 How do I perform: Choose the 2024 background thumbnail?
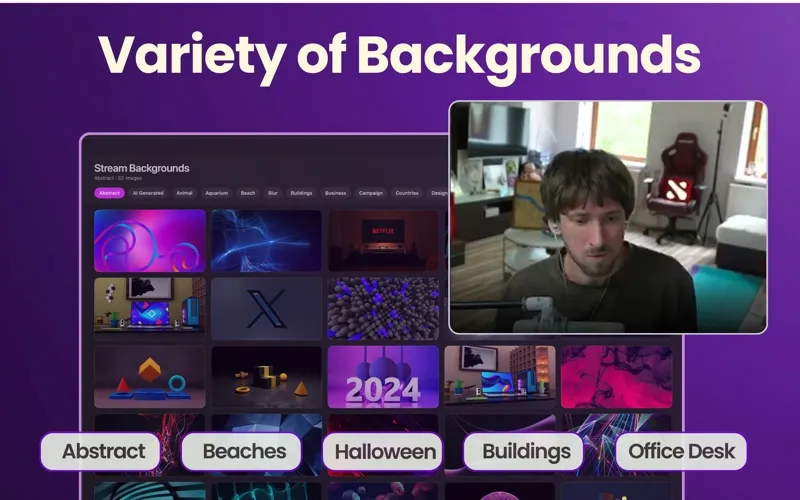click(383, 377)
